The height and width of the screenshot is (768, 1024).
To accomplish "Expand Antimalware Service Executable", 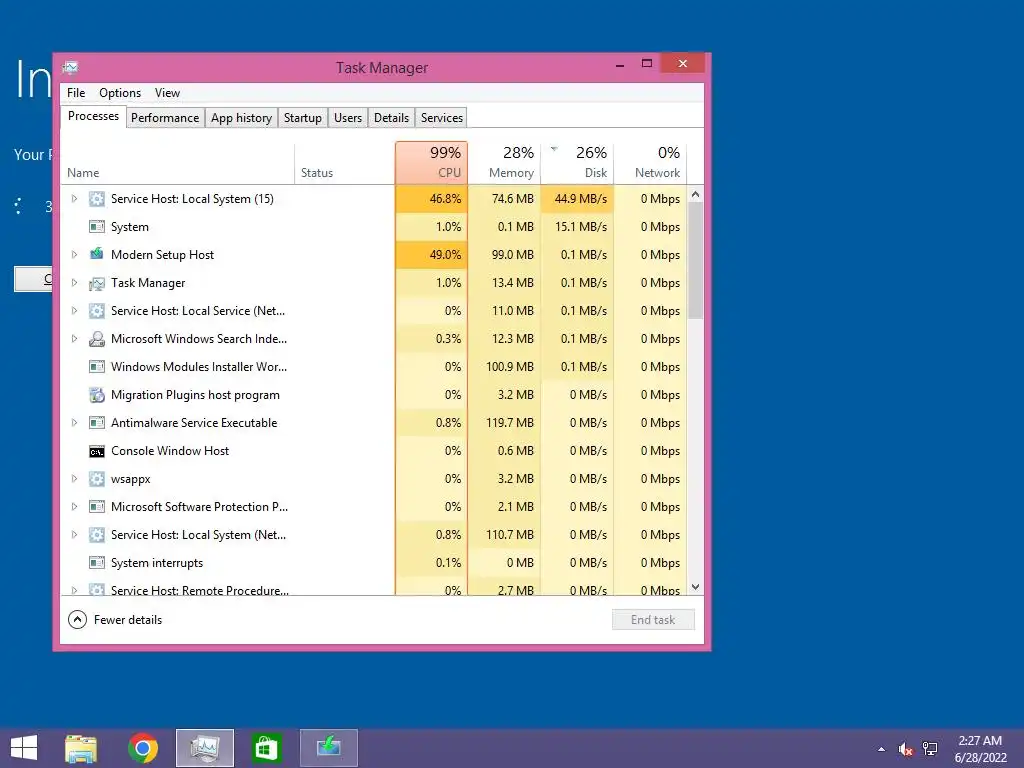I will (74, 423).
